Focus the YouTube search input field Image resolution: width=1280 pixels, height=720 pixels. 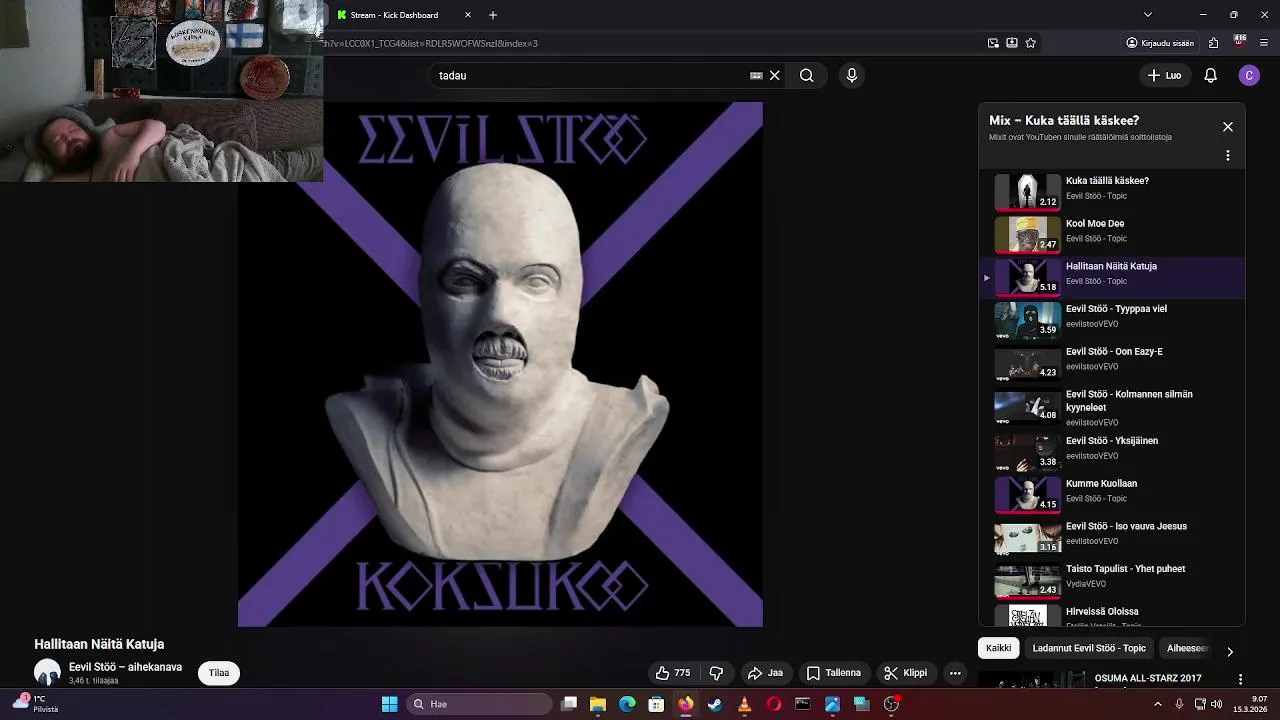click(x=590, y=75)
